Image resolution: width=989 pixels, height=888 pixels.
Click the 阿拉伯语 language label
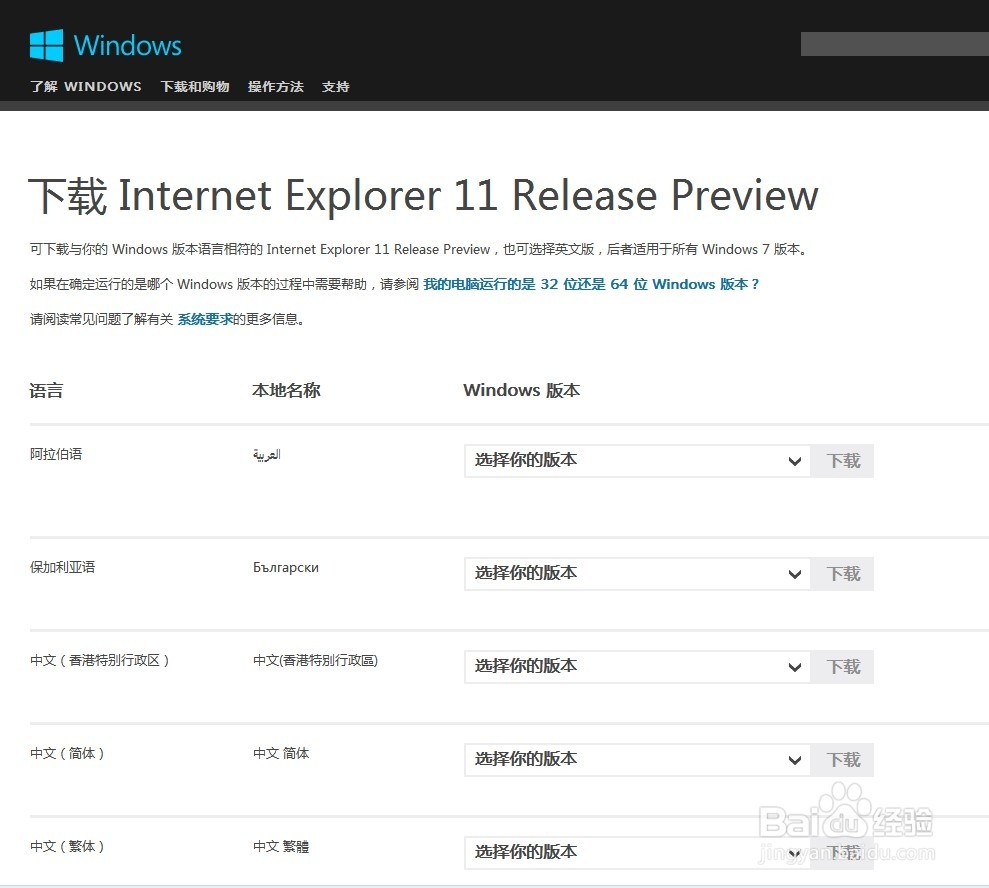[56, 454]
